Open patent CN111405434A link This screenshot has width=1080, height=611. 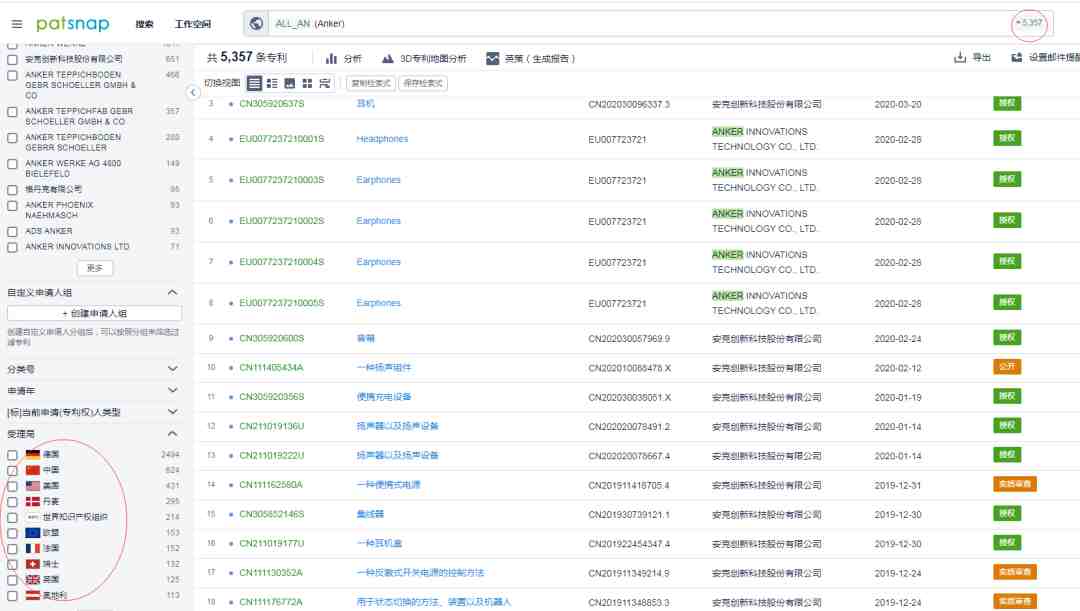pos(271,368)
